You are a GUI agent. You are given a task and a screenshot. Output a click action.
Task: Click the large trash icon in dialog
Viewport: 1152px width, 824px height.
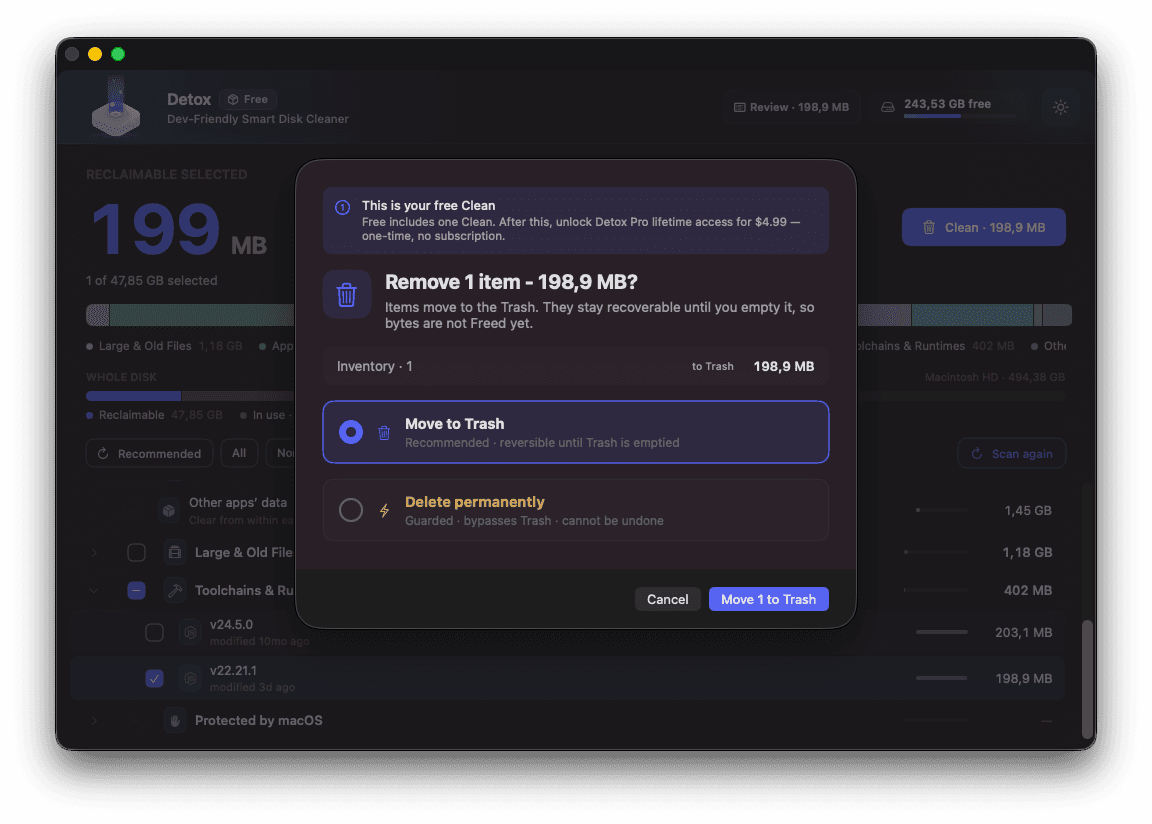347,295
